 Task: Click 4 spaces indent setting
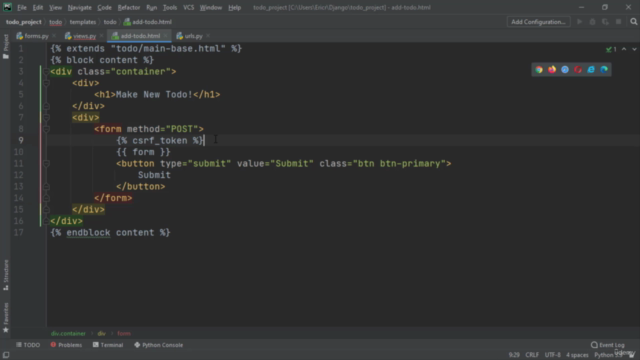577,355
